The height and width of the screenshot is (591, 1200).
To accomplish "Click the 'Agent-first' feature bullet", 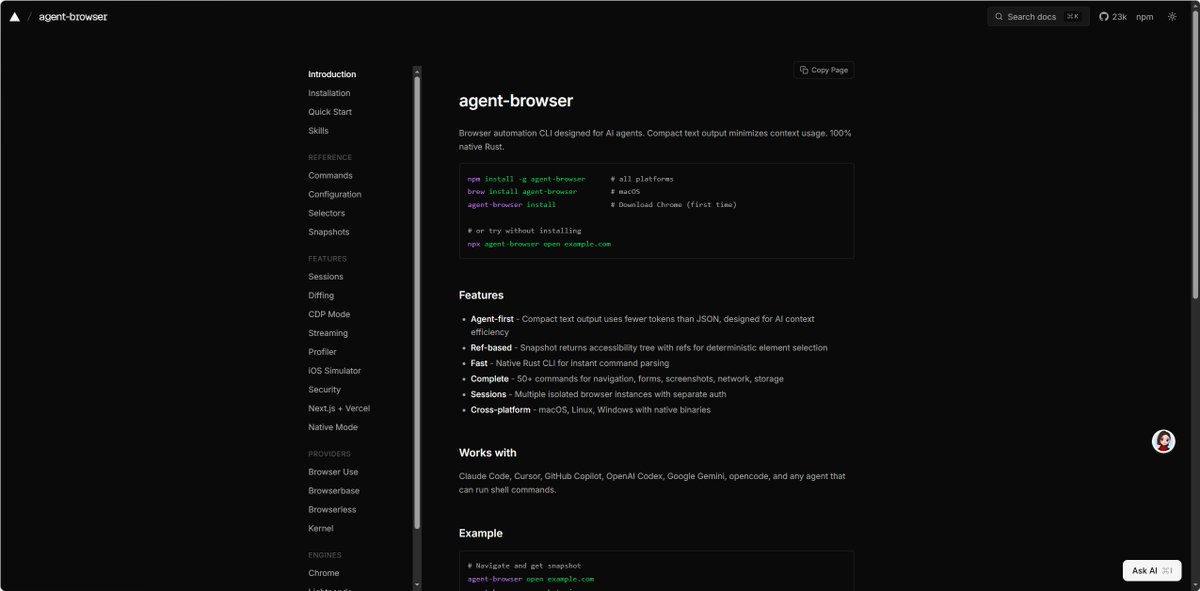I will click(642, 325).
